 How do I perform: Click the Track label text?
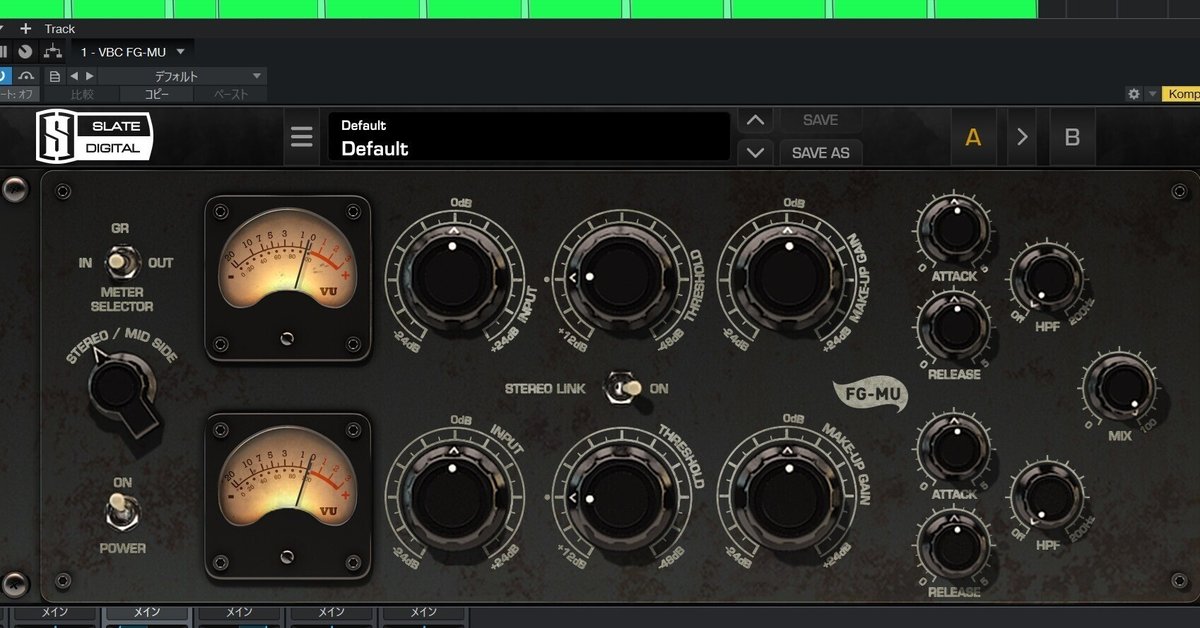pyautogui.click(x=60, y=29)
